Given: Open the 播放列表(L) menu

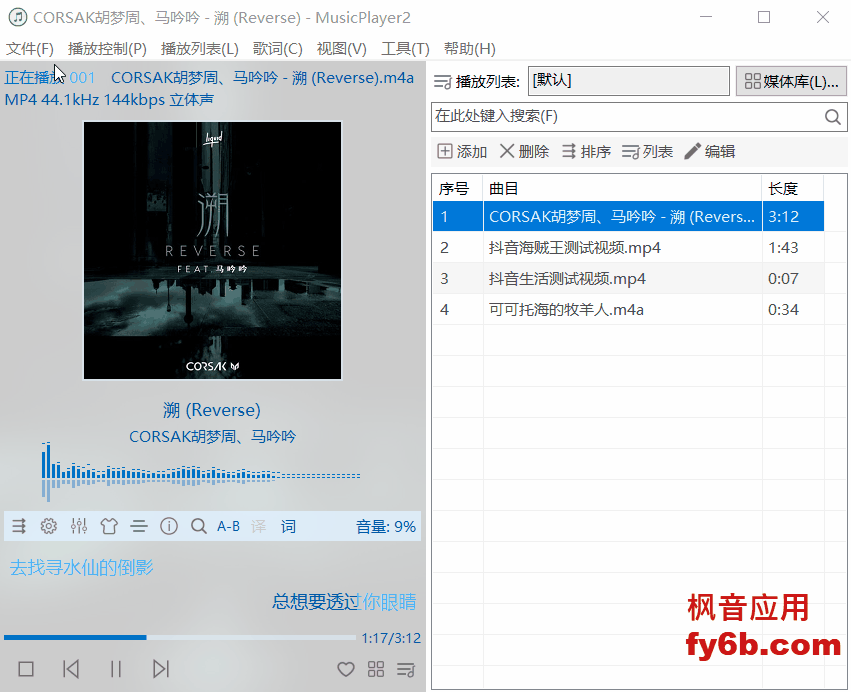Looking at the screenshot, I should point(200,49).
